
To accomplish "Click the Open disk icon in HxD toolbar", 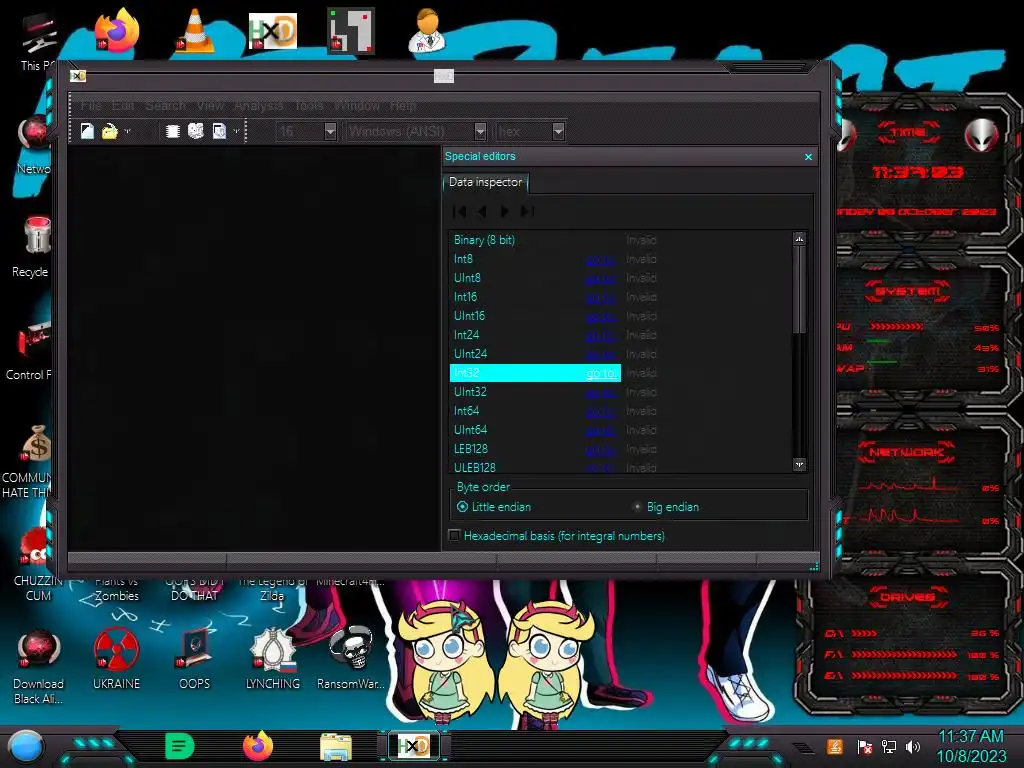I will 196,131.
